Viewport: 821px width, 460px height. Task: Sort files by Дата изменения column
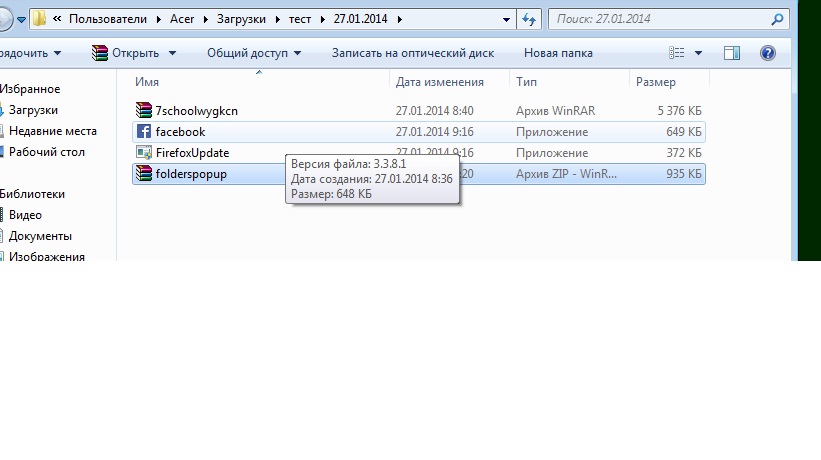click(x=439, y=82)
